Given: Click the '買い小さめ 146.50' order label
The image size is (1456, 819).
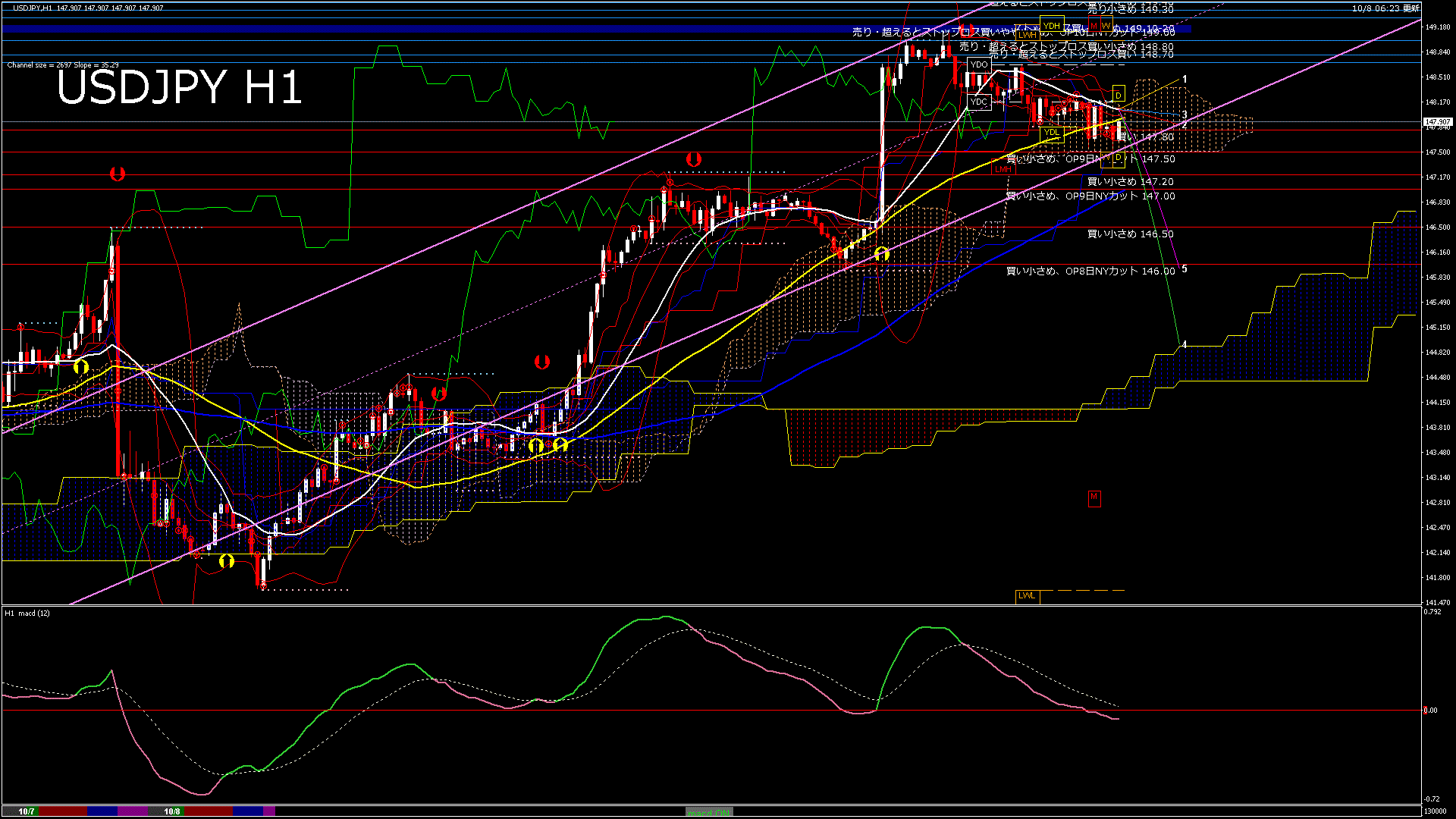Looking at the screenshot, I should click(x=1130, y=234).
